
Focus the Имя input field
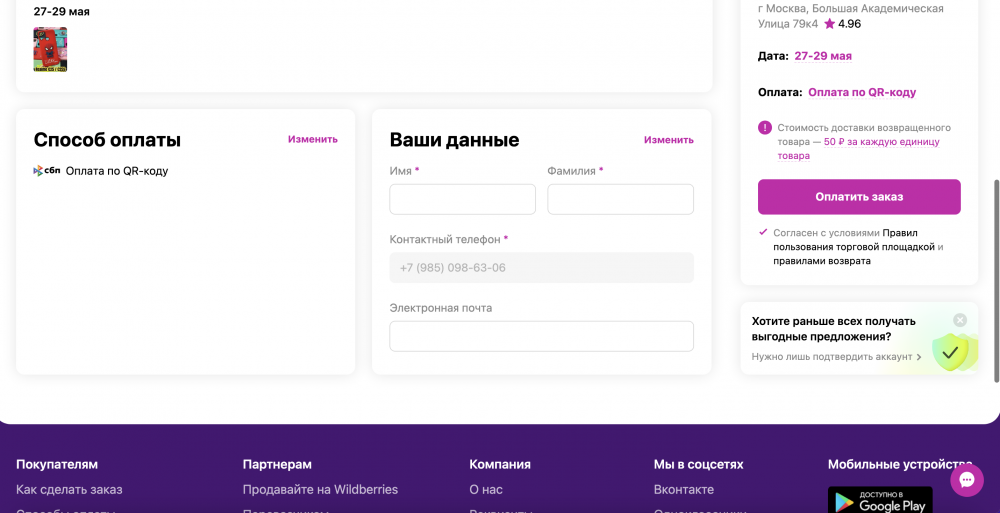point(462,199)
